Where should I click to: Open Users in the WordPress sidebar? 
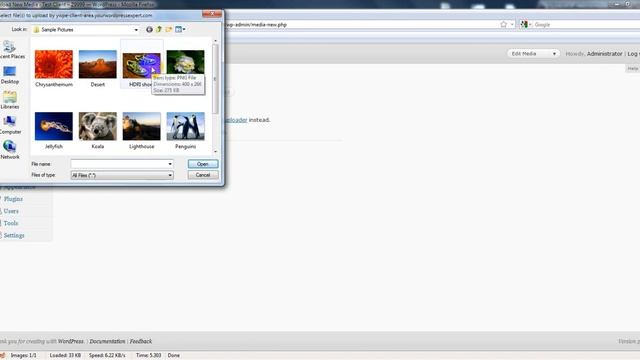(x=11, y=211)
